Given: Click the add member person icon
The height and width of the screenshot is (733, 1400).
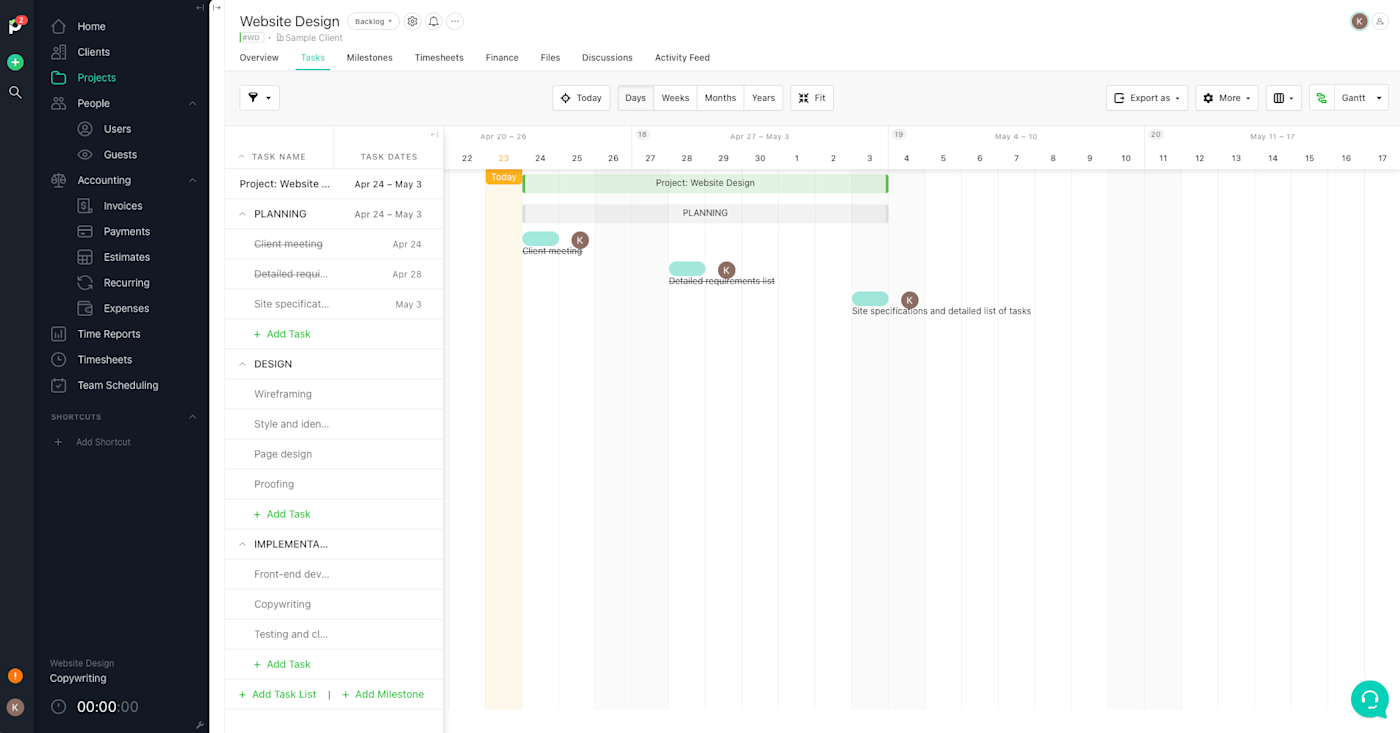Looking at the screenshot, I should click(1381, 21).
